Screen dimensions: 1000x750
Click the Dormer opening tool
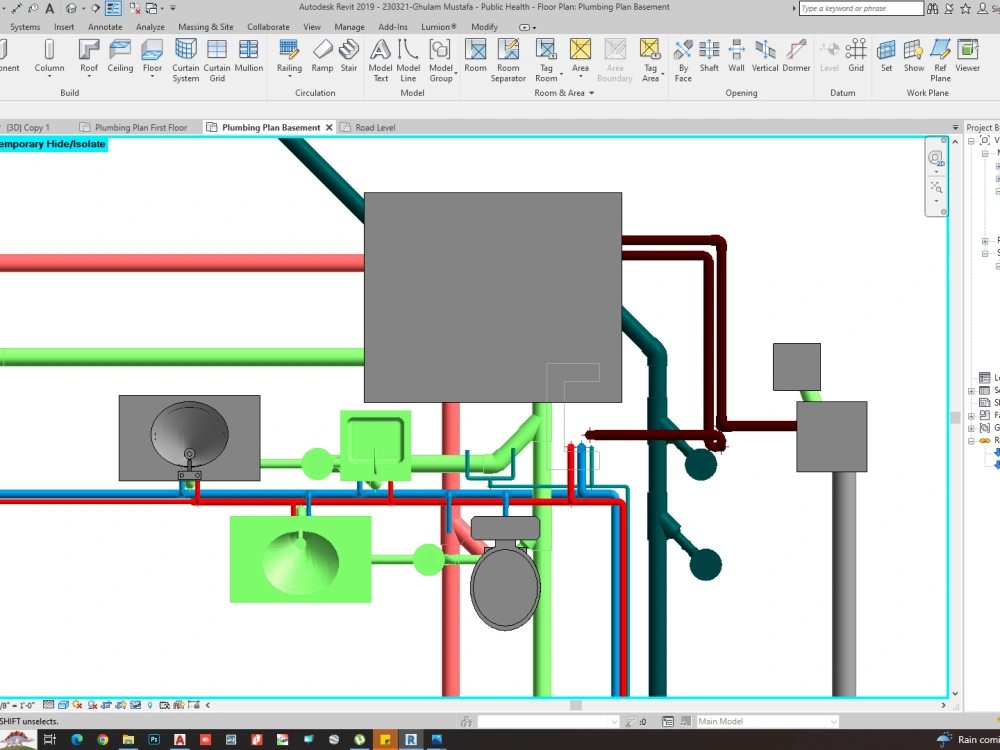coord(796,56)
